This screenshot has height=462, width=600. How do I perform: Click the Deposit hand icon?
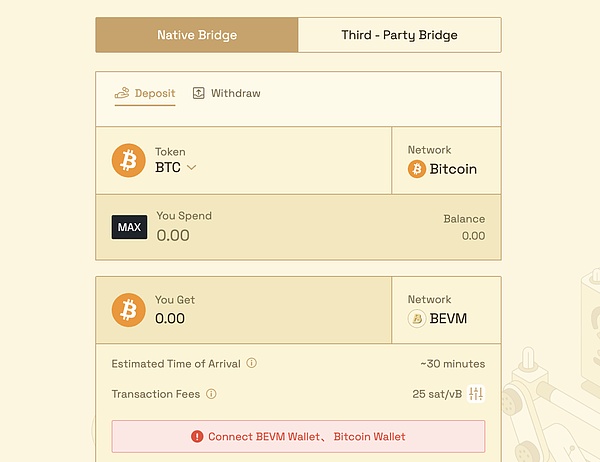(x=123, y=93)
